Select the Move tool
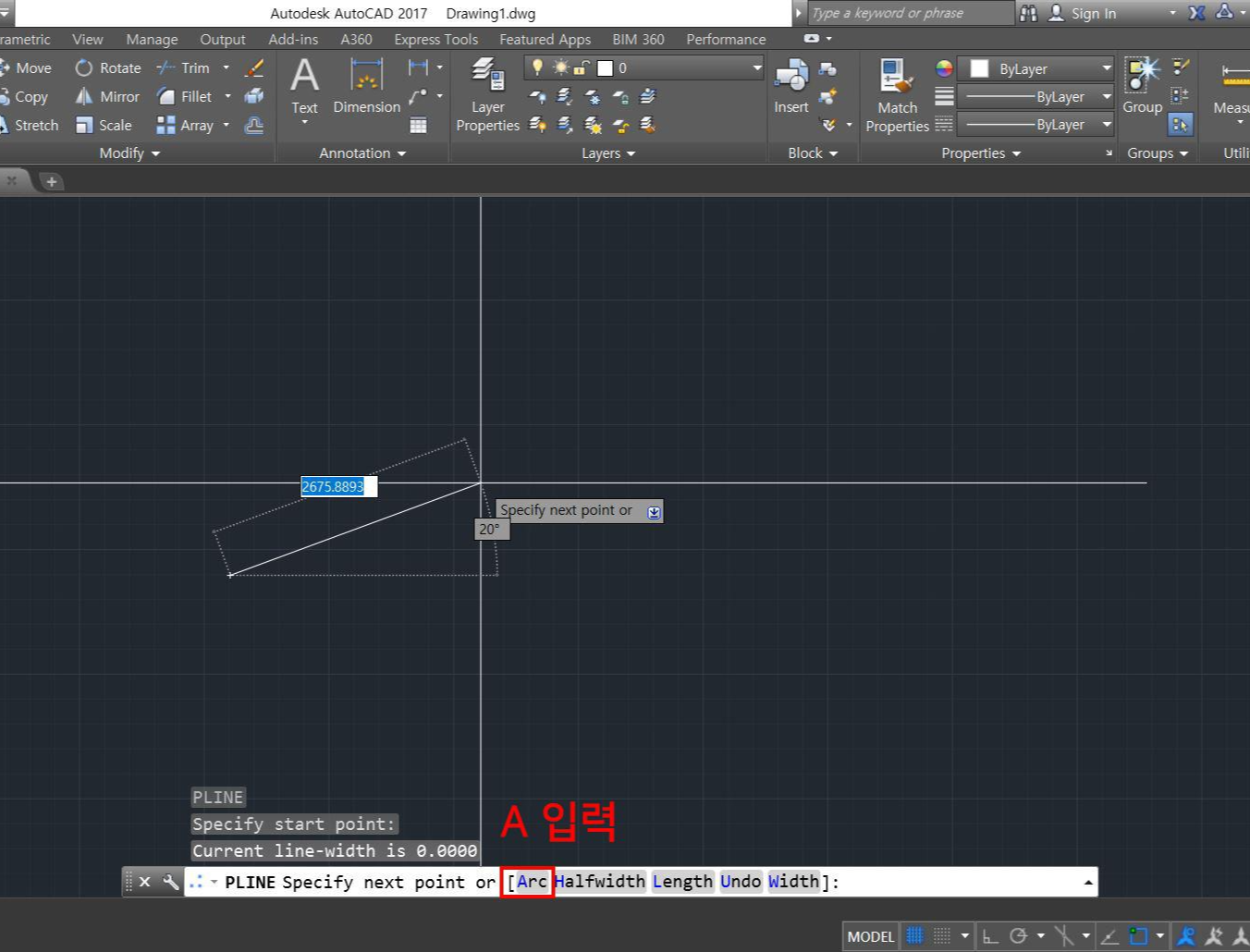 point(26,67)
